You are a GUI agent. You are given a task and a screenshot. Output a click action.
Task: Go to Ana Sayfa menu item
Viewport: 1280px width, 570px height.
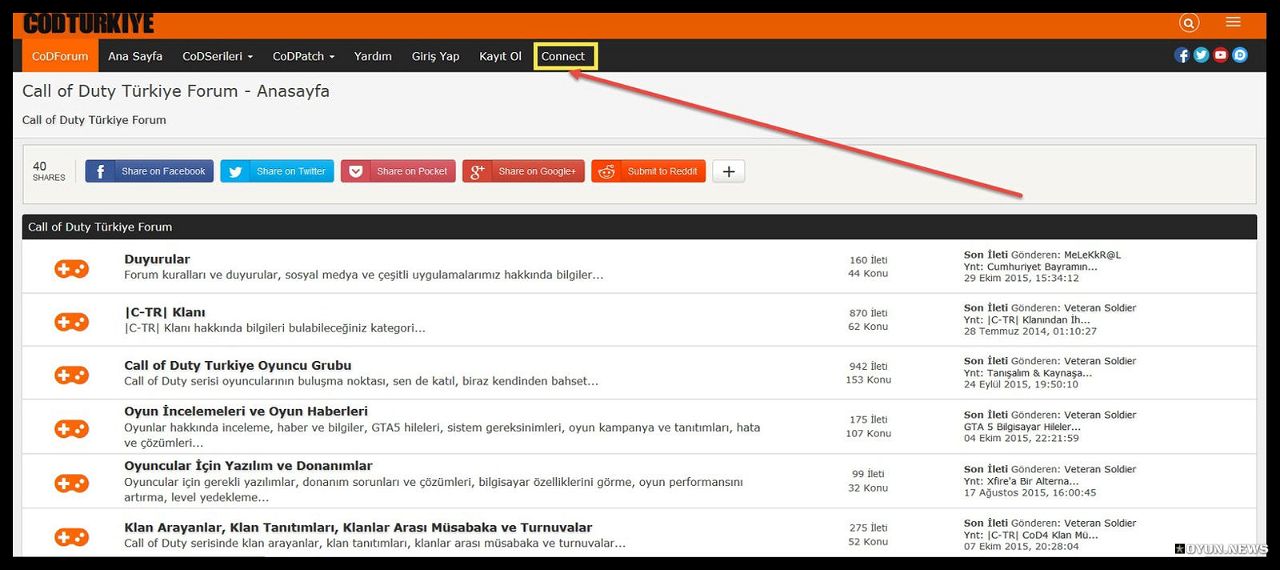click(x=135, y=56)
